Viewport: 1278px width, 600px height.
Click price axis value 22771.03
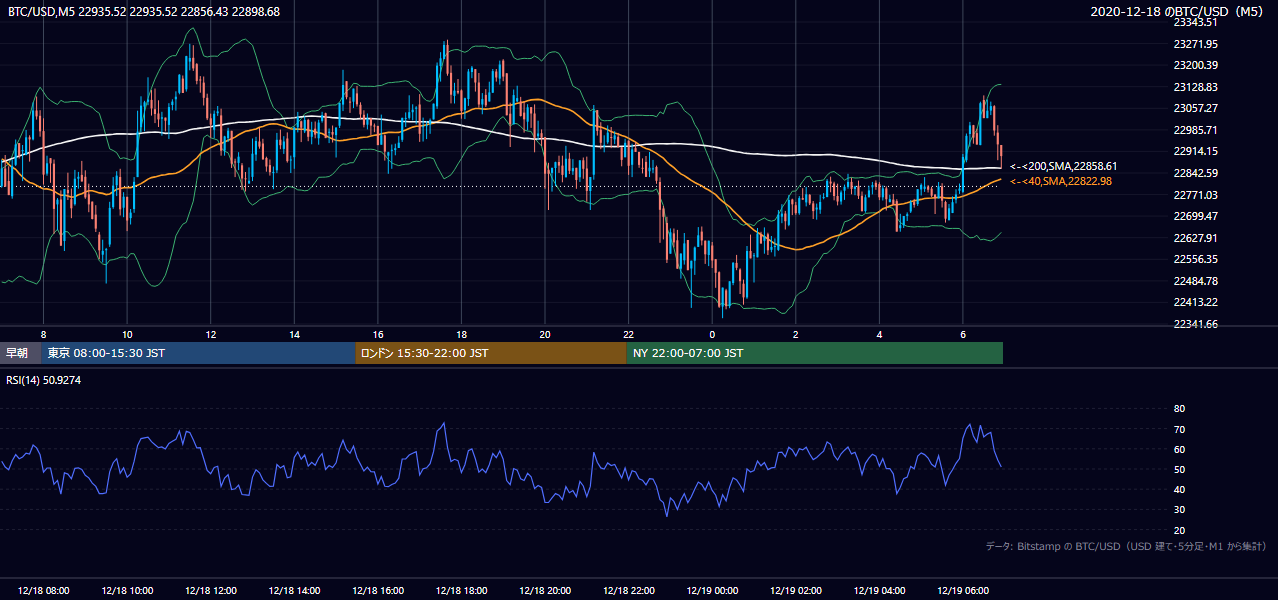[1195, 195]
